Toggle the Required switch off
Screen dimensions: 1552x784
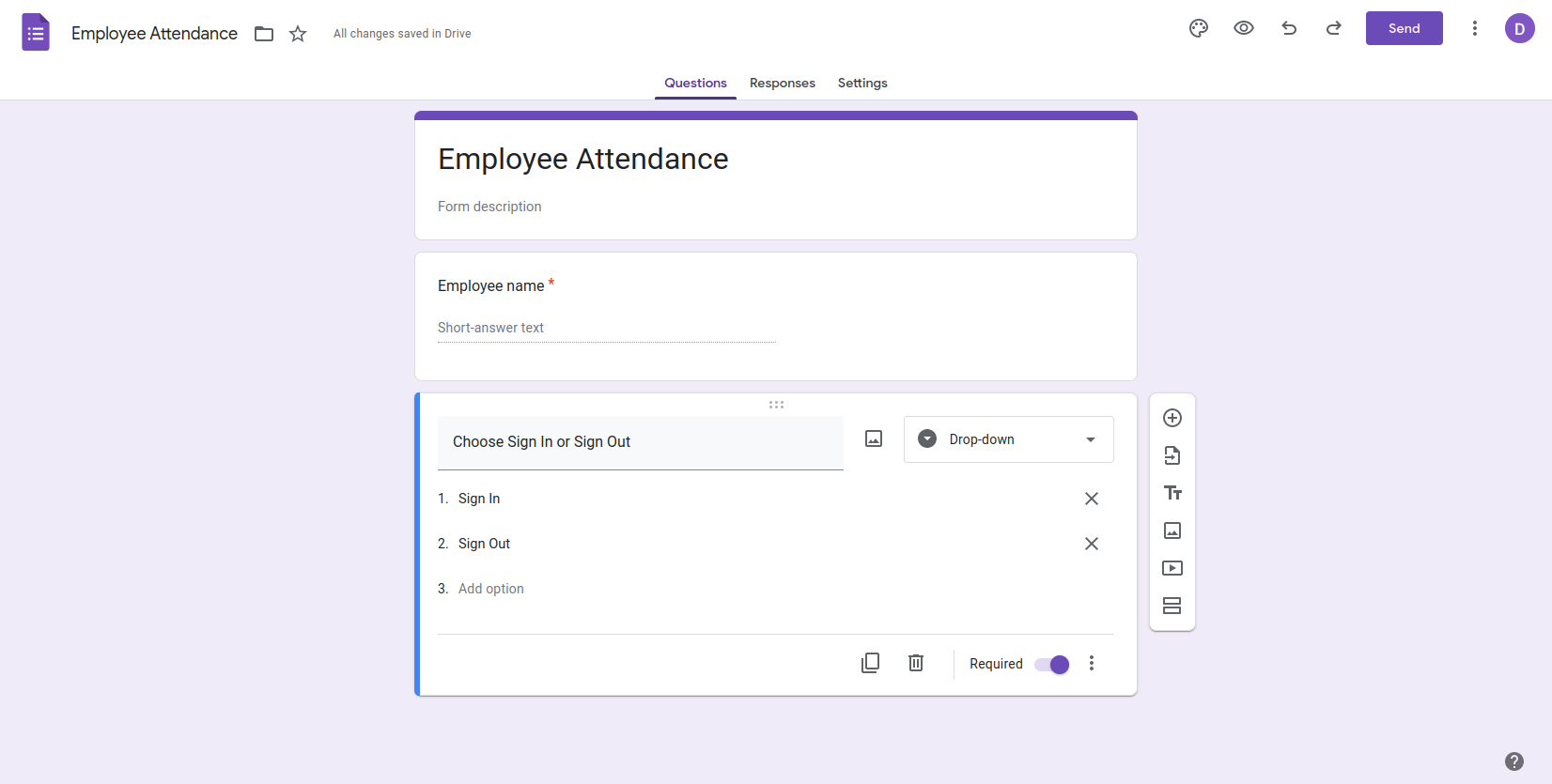(x=1051, y=665)
